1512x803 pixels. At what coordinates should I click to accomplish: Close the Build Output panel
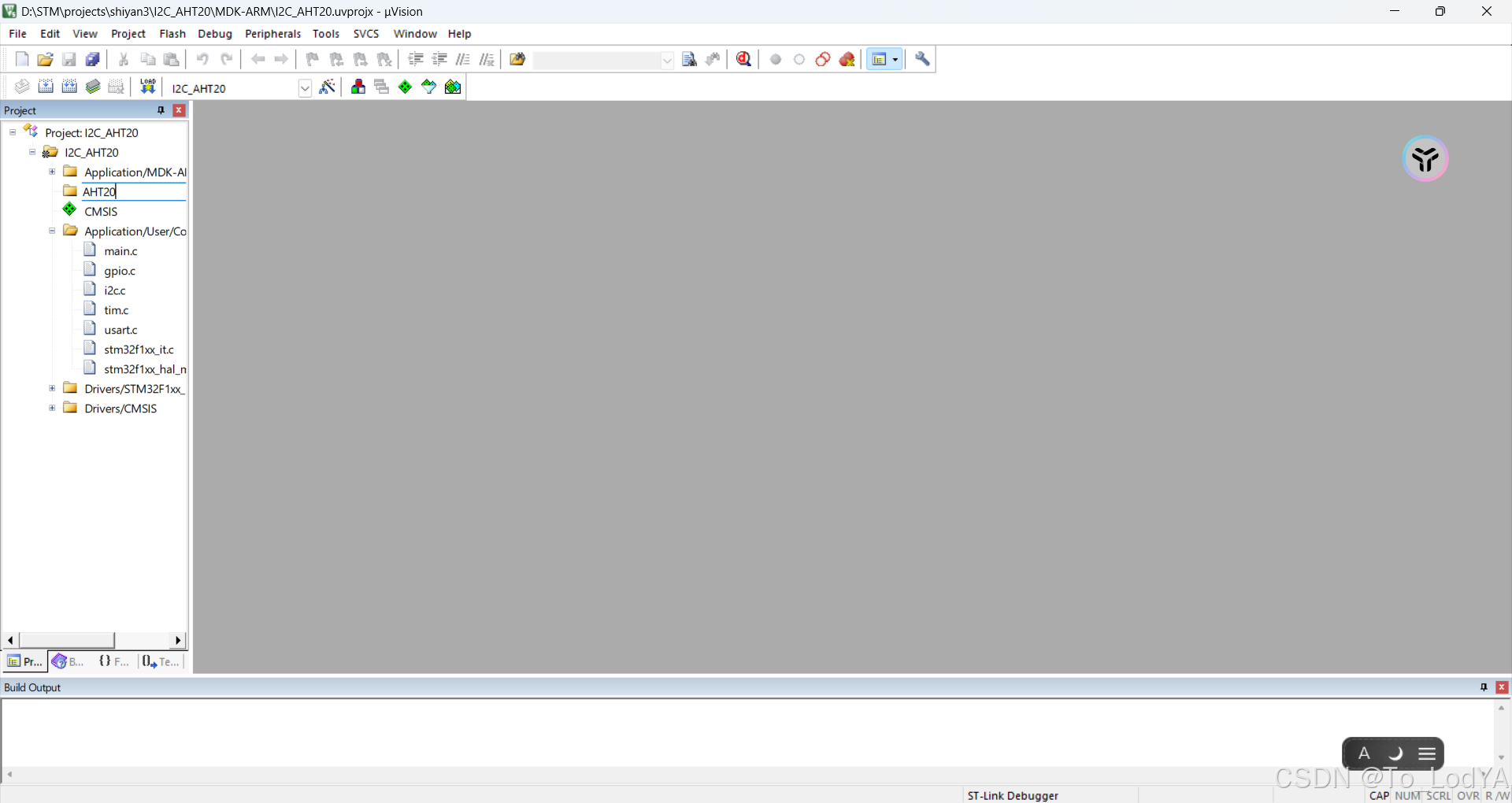[1502, 687]
